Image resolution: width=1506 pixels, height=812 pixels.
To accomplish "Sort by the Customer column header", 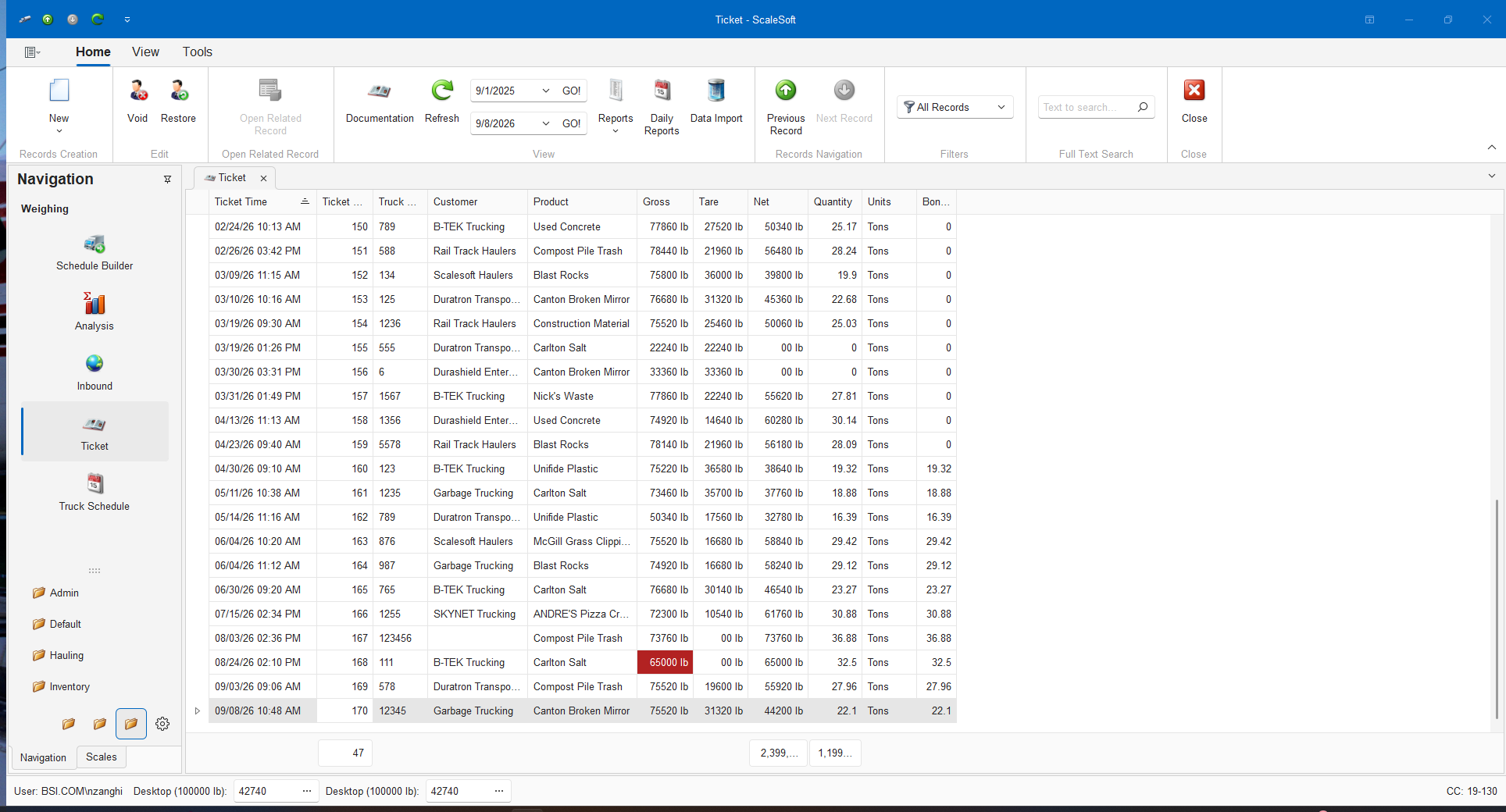I will pyautogui.click(x=477, y=201).
